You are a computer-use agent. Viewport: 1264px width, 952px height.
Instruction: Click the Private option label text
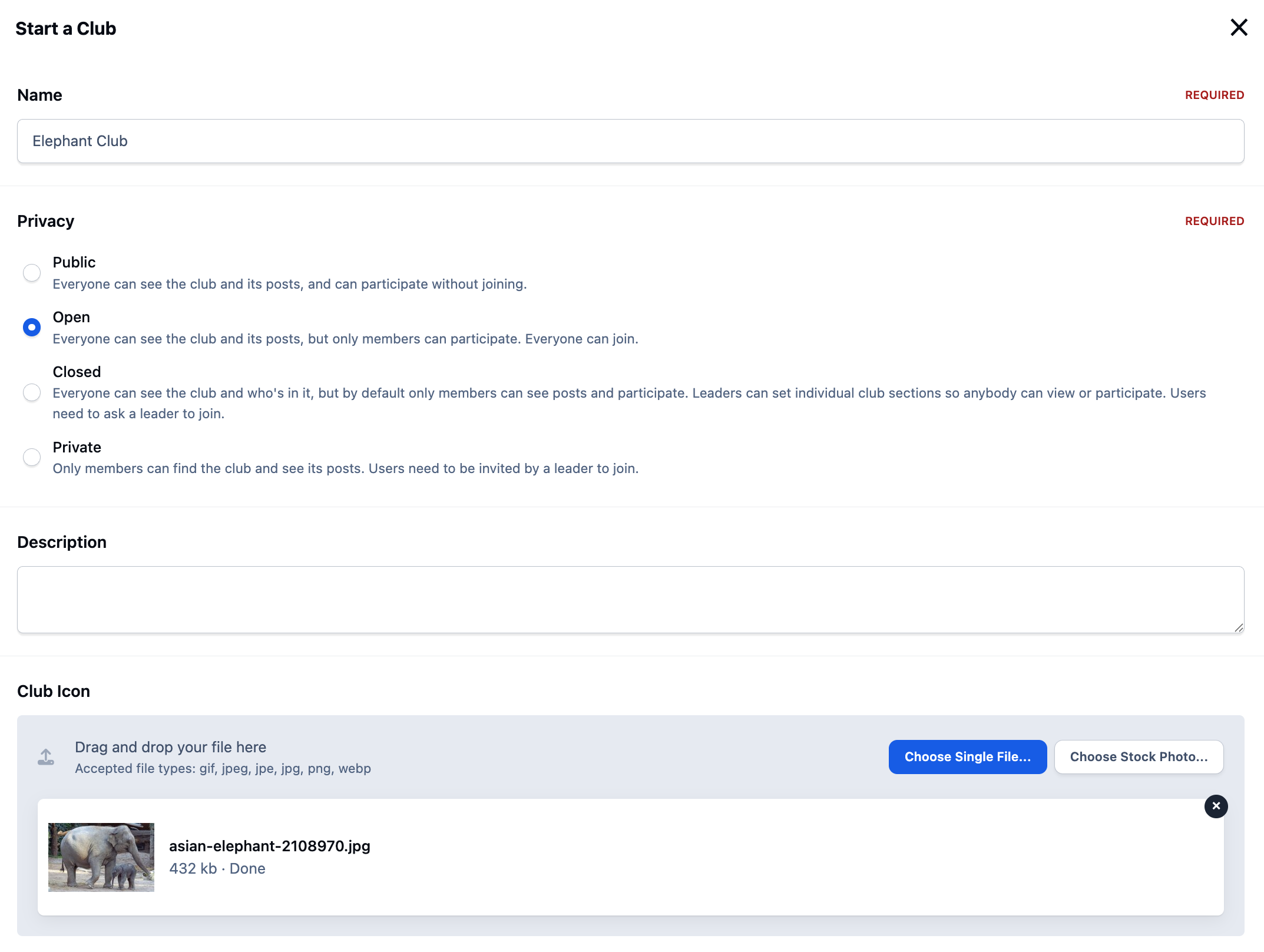pyautogui.click(x=77, y=447)
